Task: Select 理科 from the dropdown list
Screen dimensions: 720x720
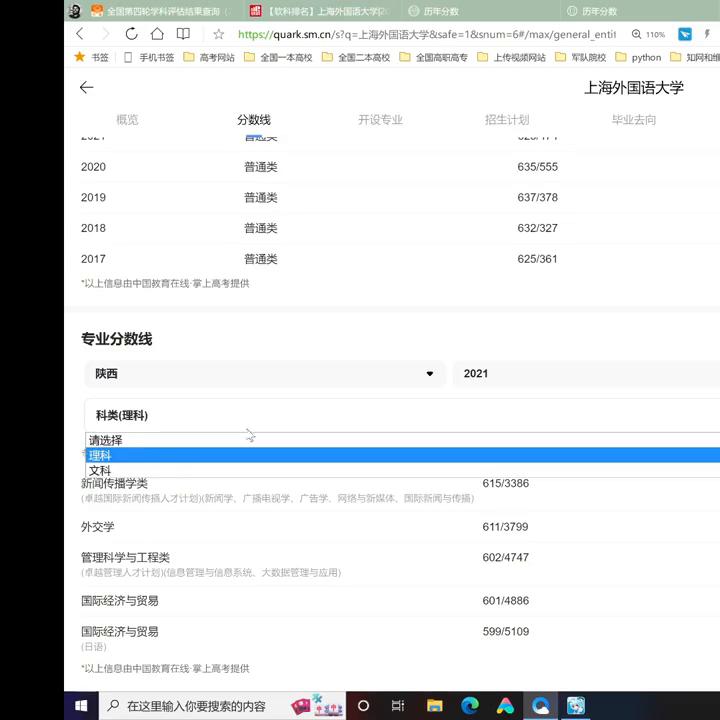Action: [403, 455]
